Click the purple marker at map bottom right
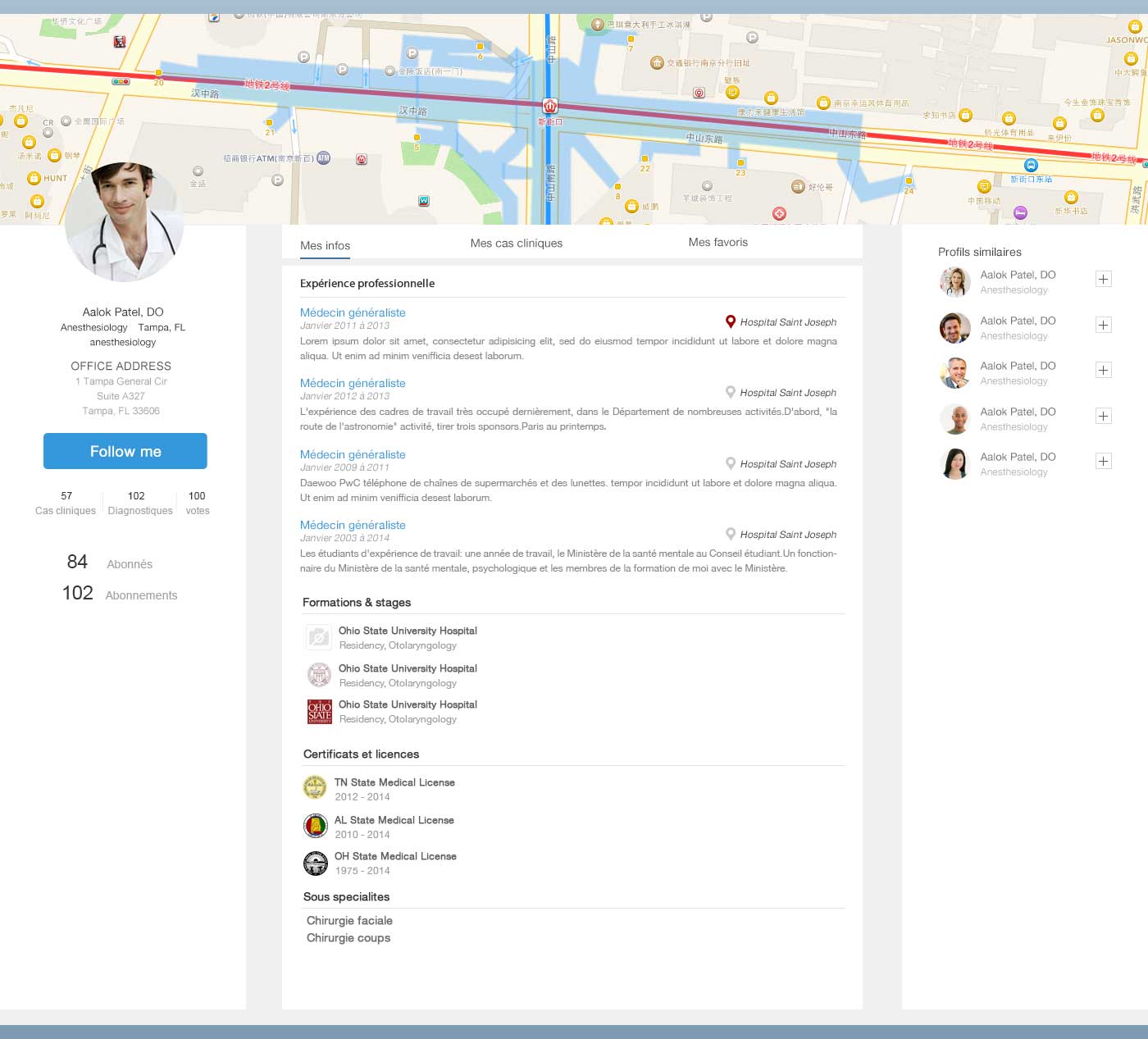The width and height of the screenshot is (1148, 1039). tap(1020, 213)
